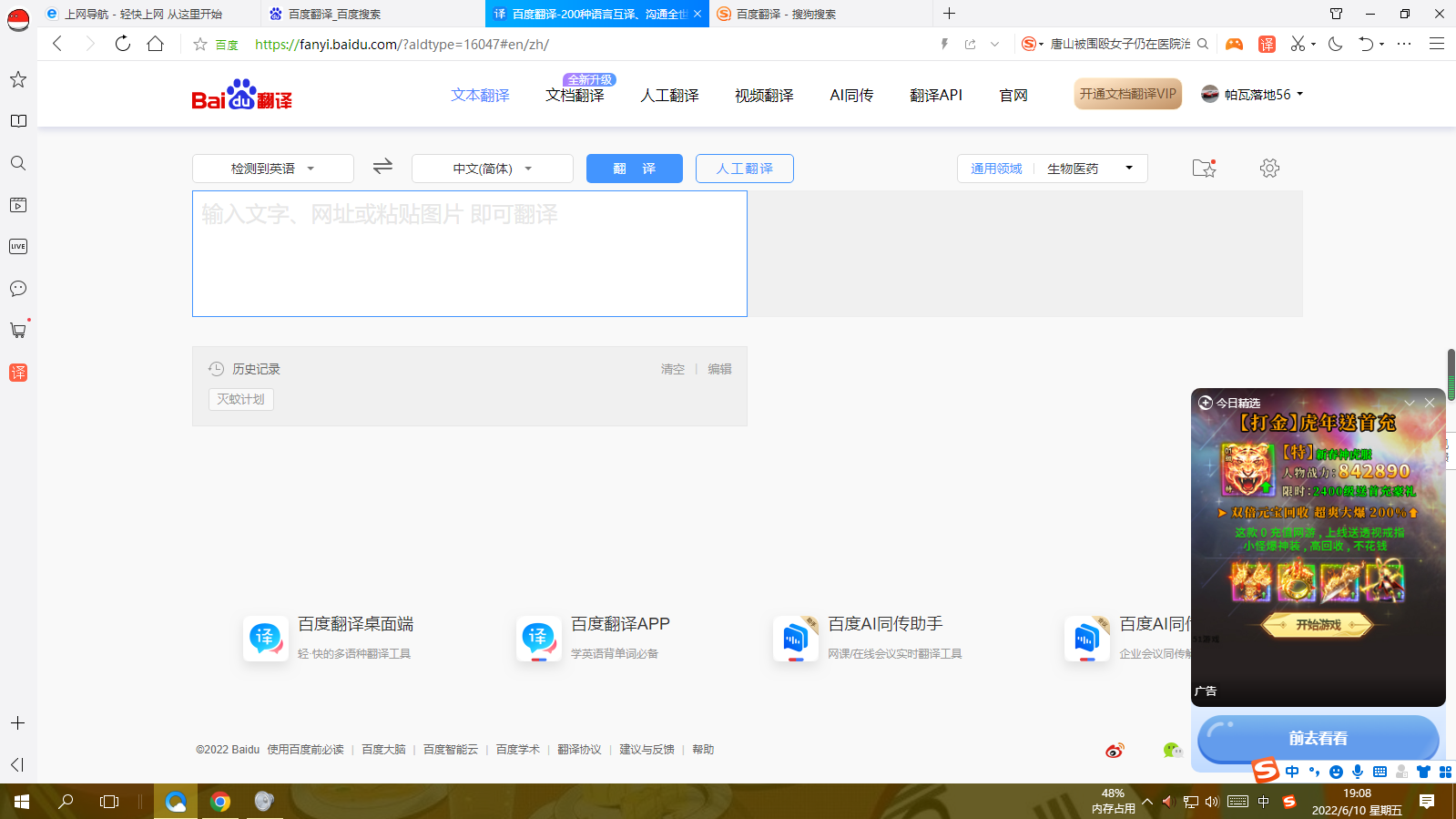Click the 前去看看 button below the ad
This screenshot has height=819, width=1456.
[1319, 738]
